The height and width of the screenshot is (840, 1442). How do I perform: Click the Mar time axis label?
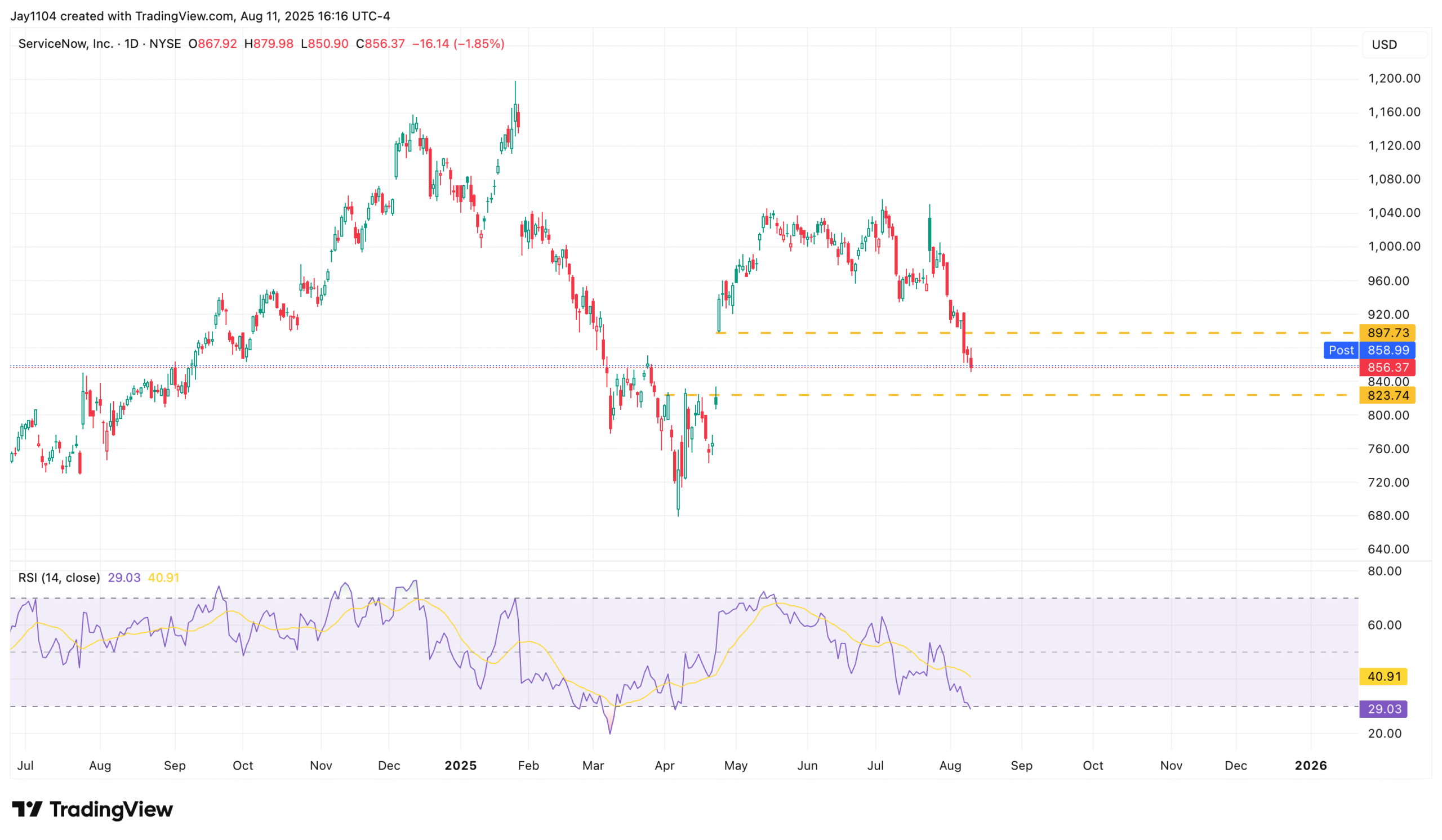(593, 766)
